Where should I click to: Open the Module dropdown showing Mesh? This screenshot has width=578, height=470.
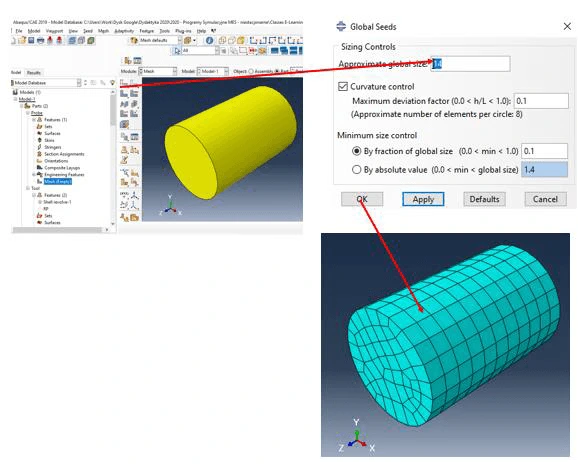point(158,71)
